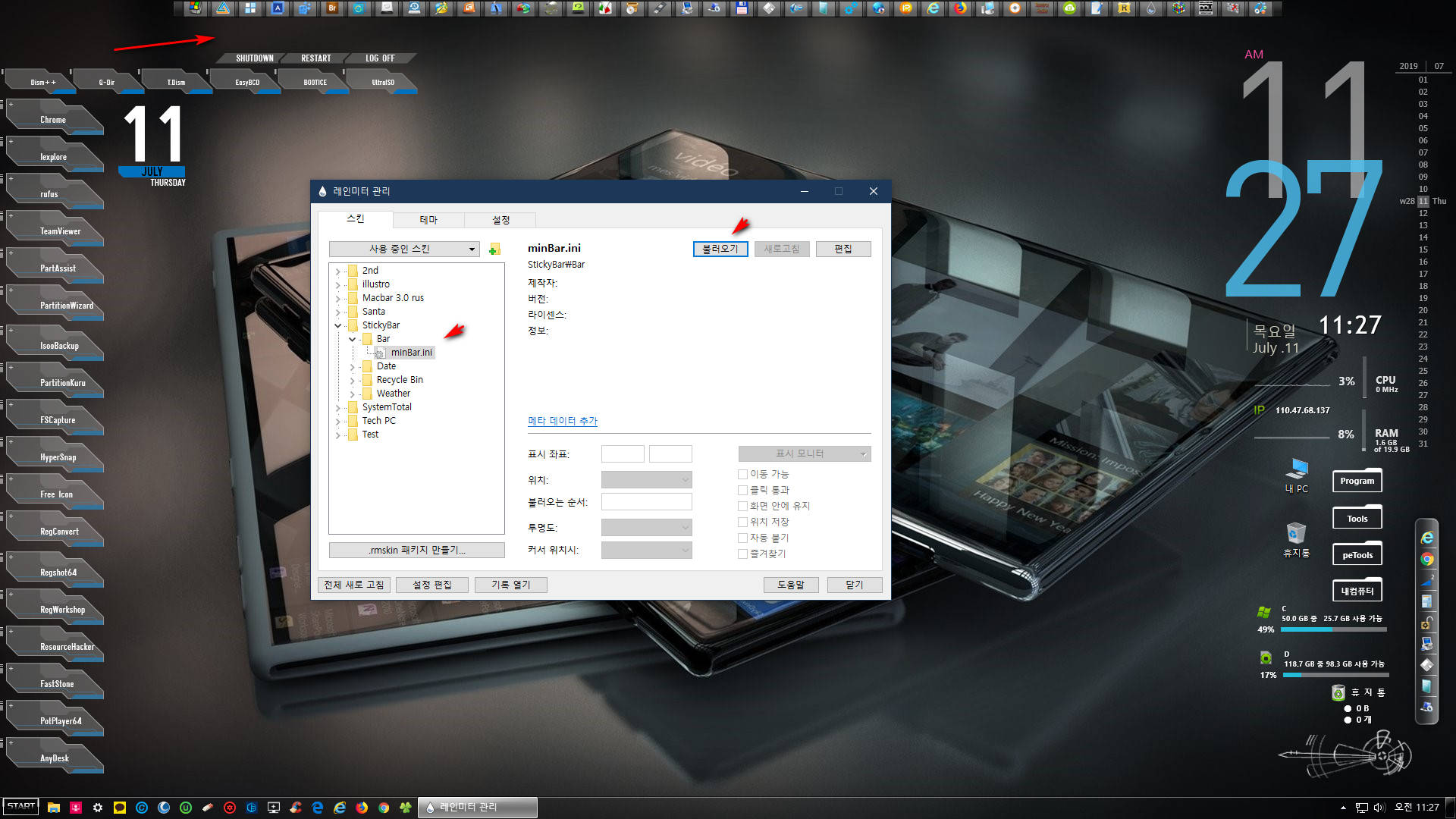This screenshot has height=819, width=1456.
Task: Click the green plus add-skin icon
Action: point(494,249)
